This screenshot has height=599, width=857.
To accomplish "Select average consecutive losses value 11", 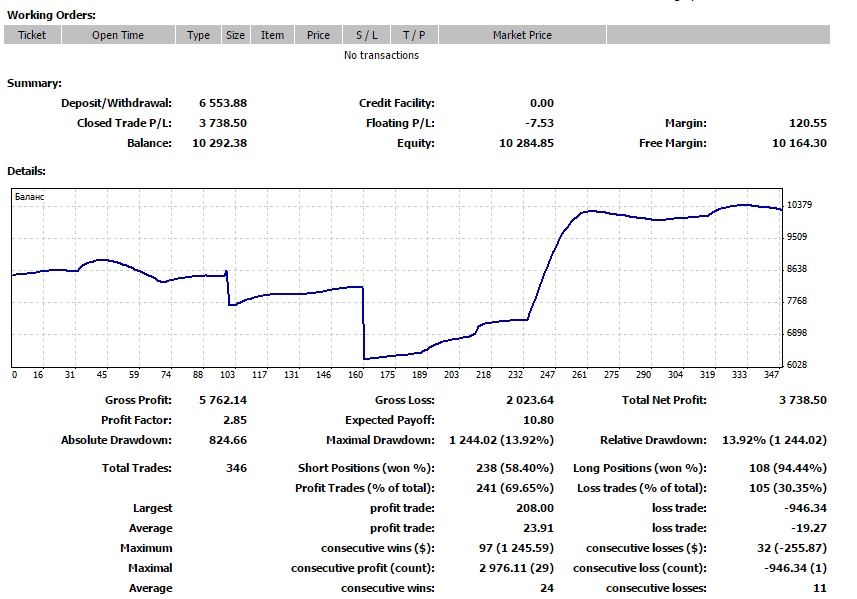I will click(x=820, y=588).
